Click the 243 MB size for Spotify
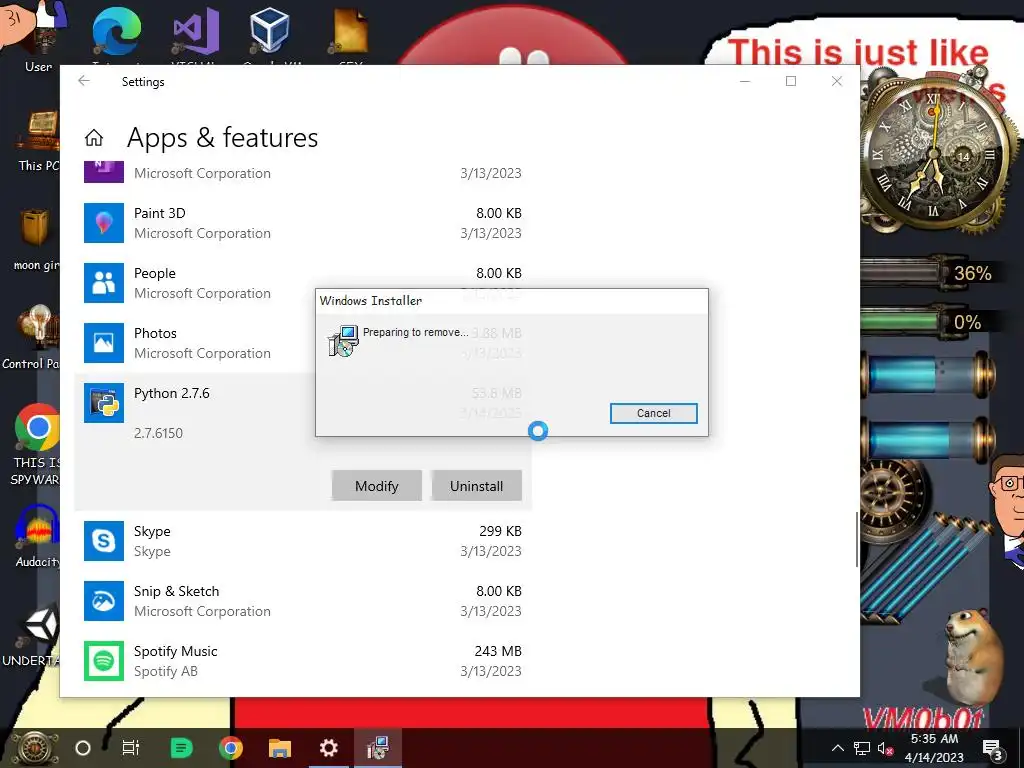The image size is (1024, 768). pos(498,651)
